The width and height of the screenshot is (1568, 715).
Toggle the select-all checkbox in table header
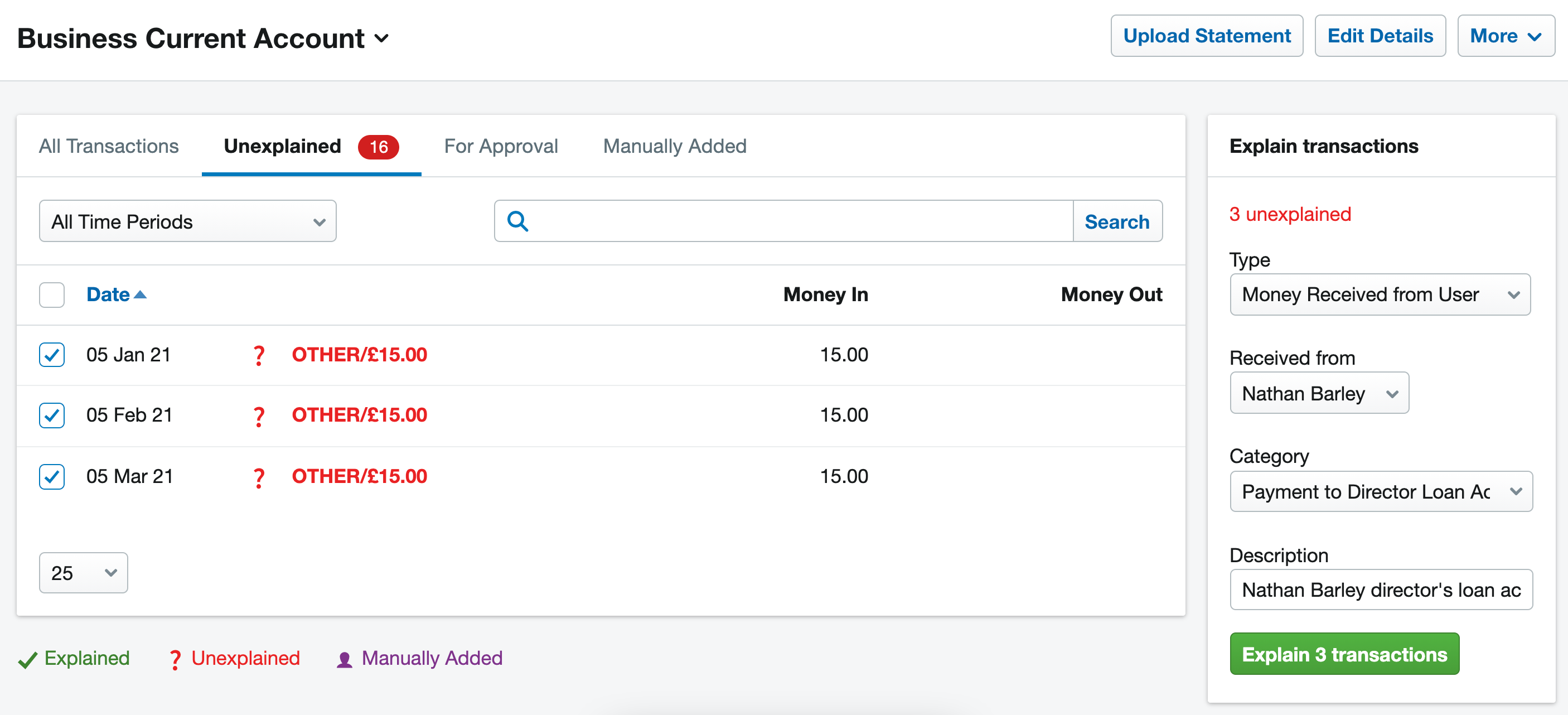tap(52, 295)
